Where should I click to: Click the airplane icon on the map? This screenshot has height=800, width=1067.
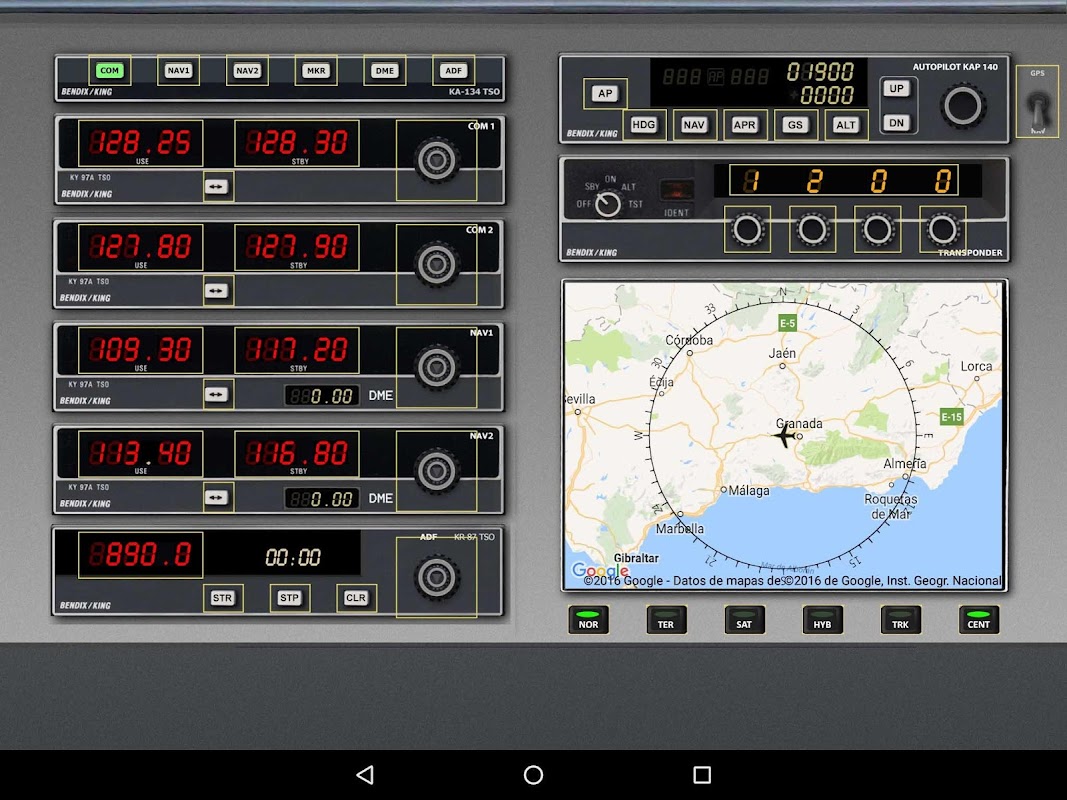coord(785,435)
